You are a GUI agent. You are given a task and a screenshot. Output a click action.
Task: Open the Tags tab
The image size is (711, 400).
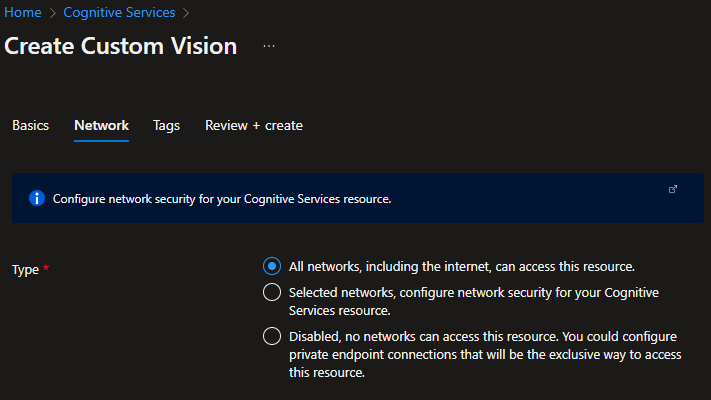click(166, 125)
